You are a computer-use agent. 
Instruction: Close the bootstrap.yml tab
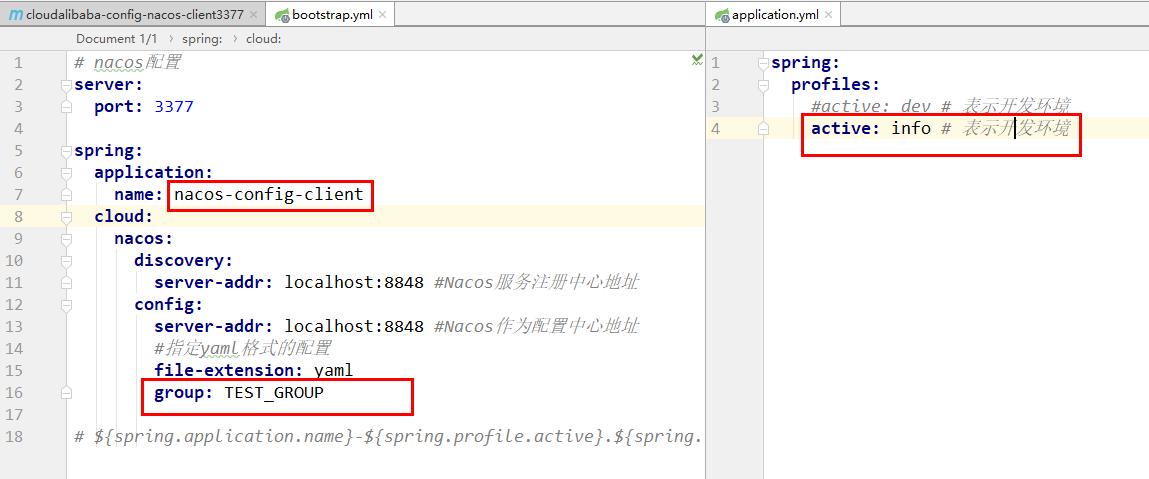pyautogui.click(x=383, y=15)
